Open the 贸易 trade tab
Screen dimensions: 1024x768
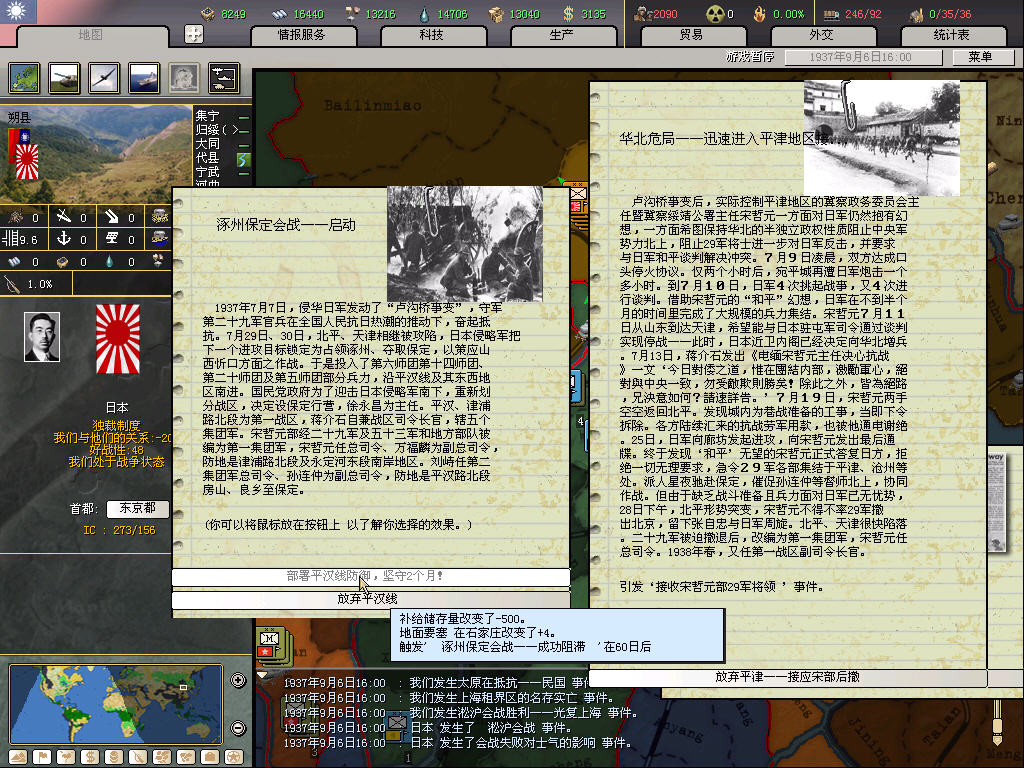tap(692, 35)
